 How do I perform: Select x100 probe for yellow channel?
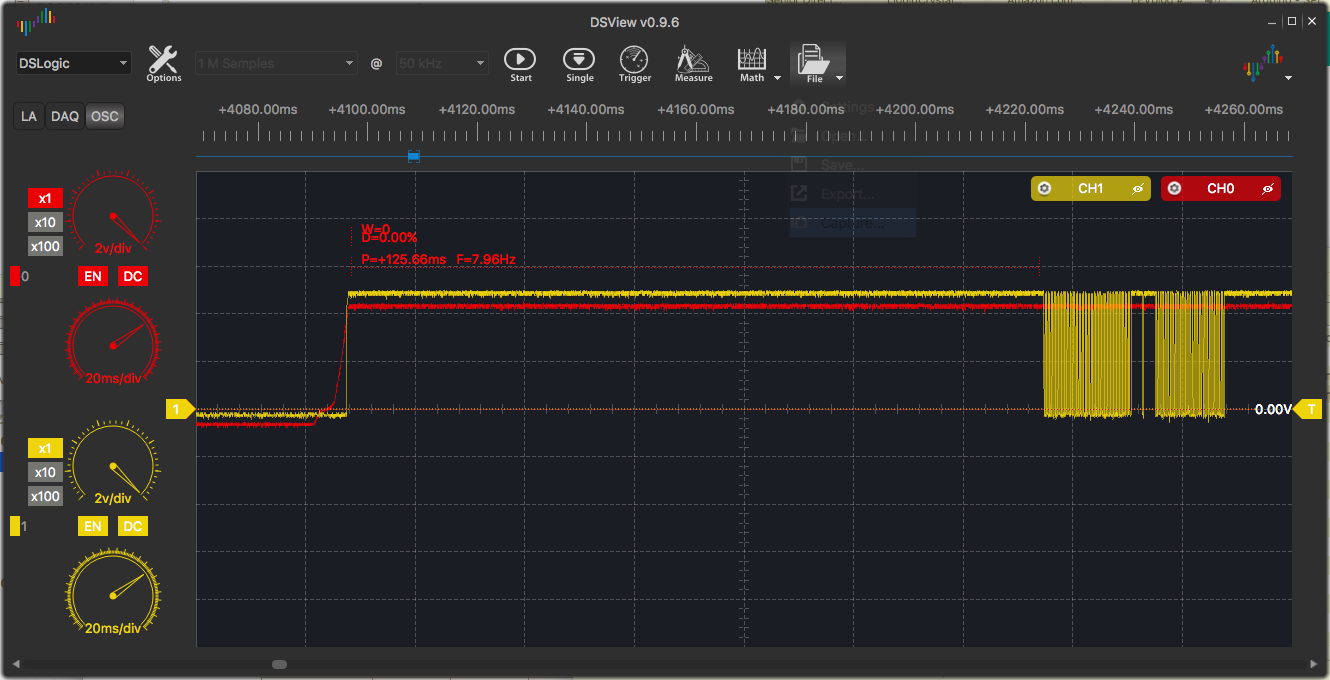(x=45, y=496)
